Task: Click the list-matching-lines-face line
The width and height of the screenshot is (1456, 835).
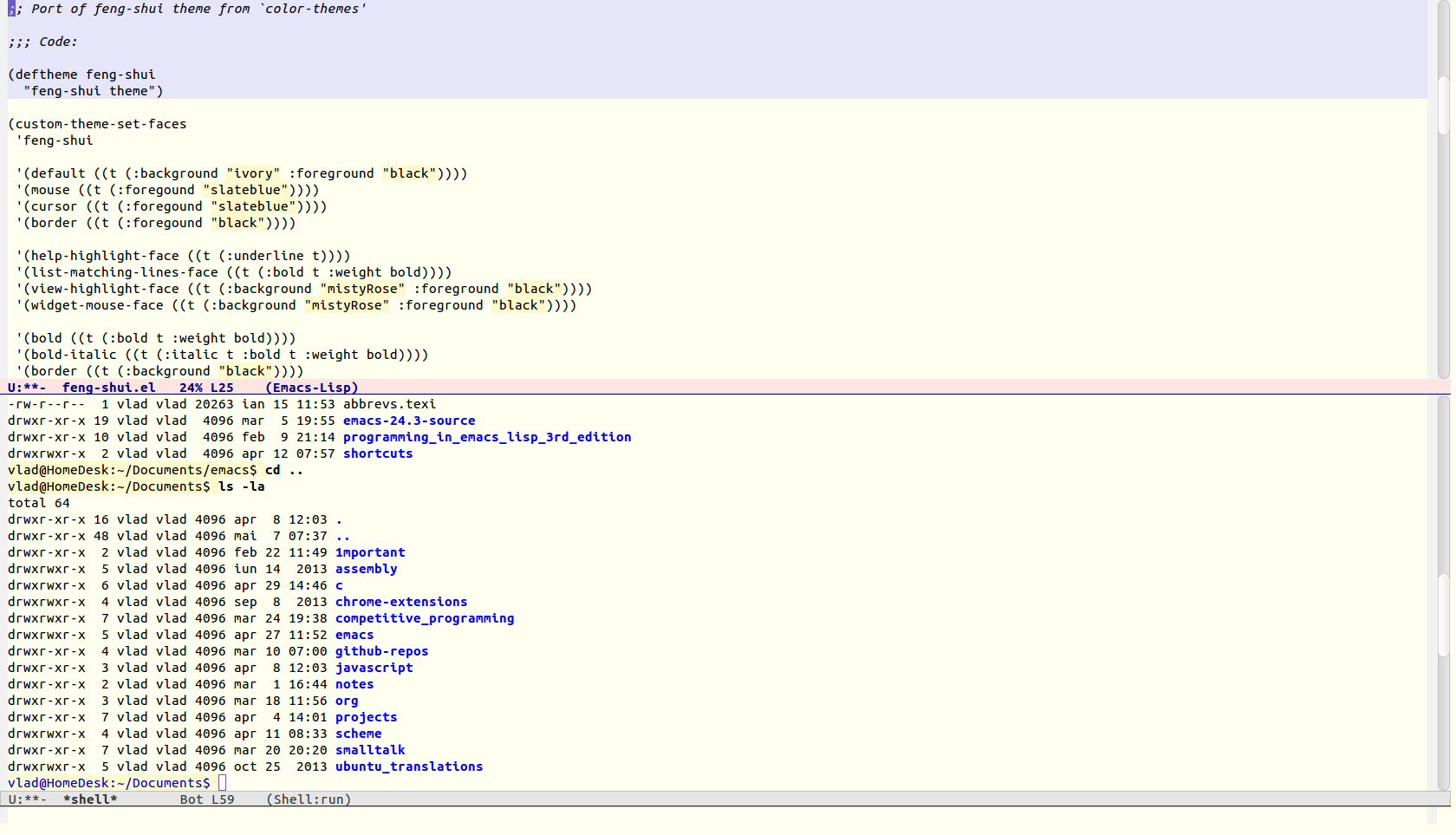Action: pyautogui.click(x=234, y=272)
